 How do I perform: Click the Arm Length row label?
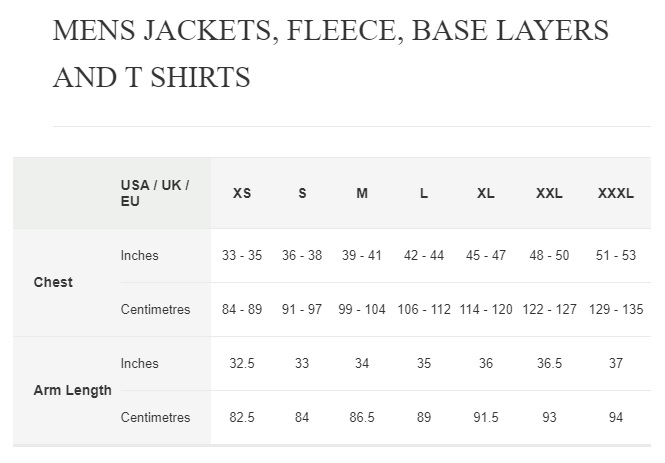click(x=73, y=390)
